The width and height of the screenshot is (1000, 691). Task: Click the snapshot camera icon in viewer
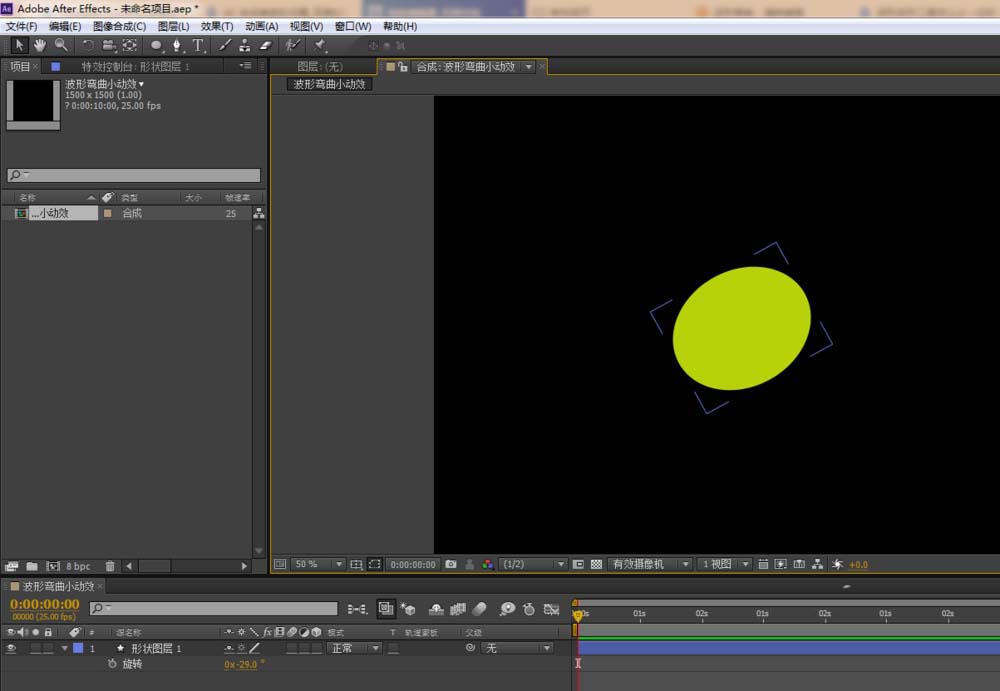(451, 564)
